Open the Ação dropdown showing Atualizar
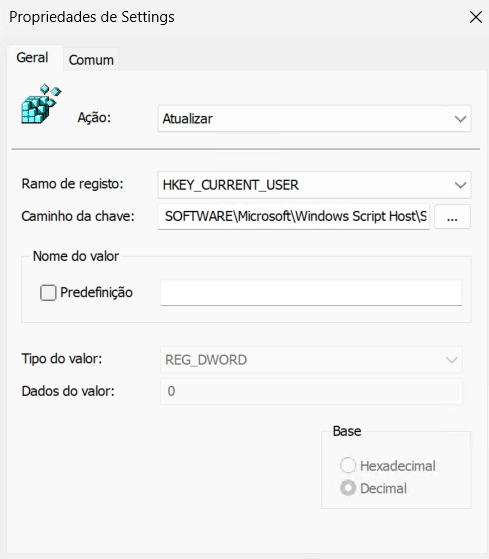The image size is (489, 559). coord(314,119)
